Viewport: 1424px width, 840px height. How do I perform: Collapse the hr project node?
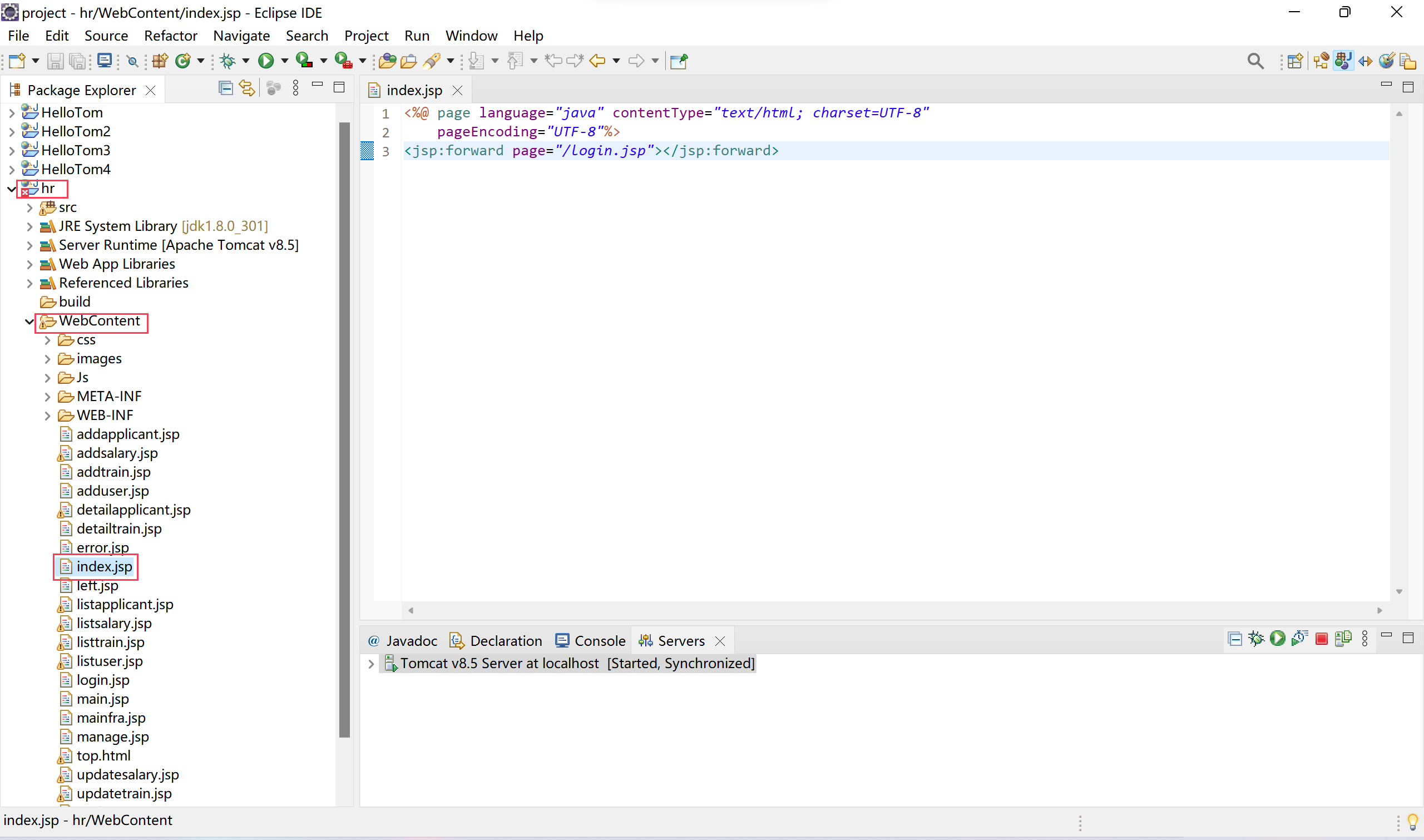coord(11,189)
